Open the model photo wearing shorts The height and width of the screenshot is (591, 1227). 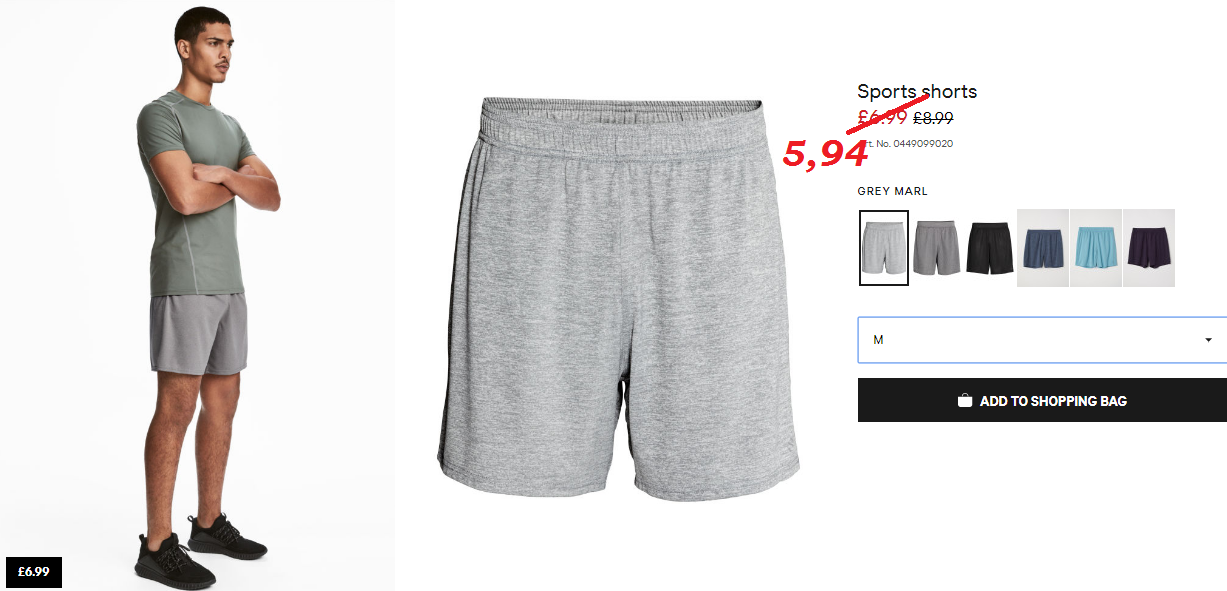point(197,295)
